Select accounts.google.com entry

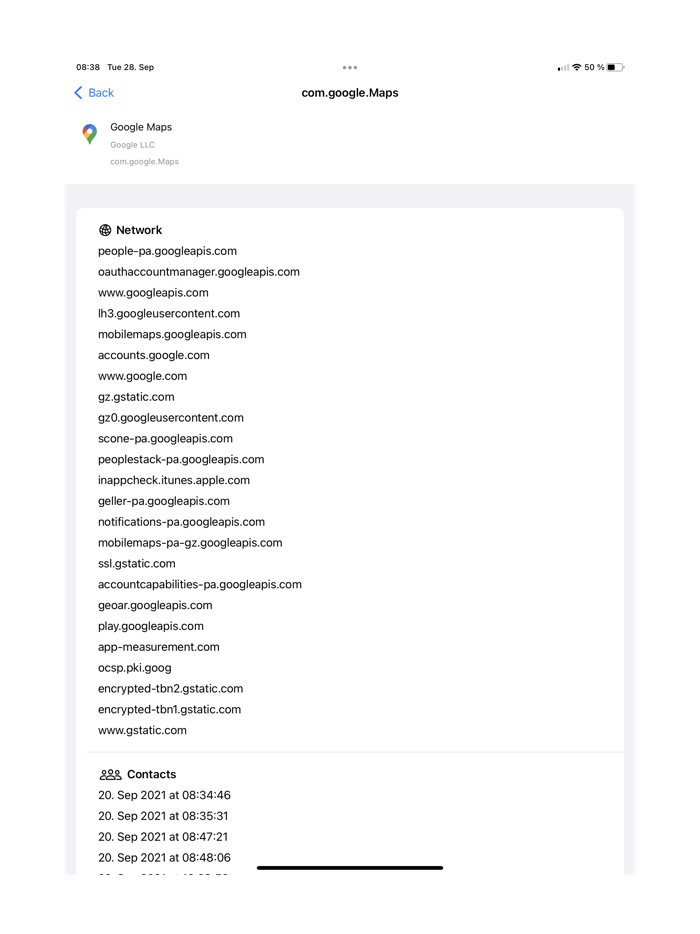point(153,355)
